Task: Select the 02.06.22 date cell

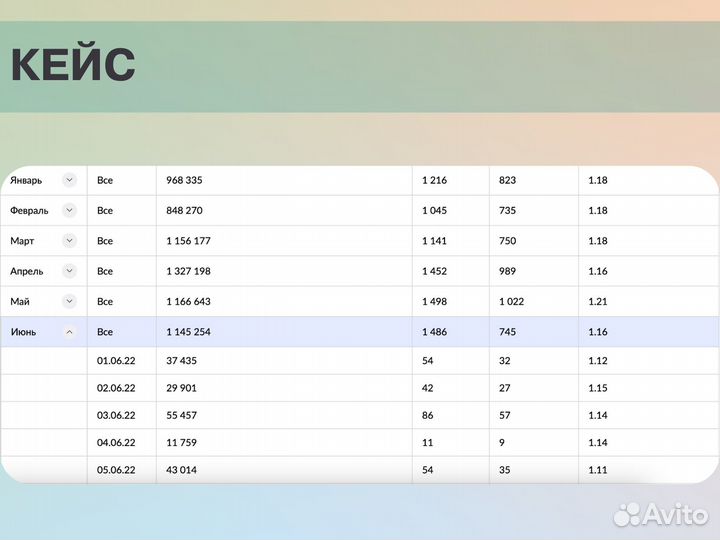Action: coord(116,388)
